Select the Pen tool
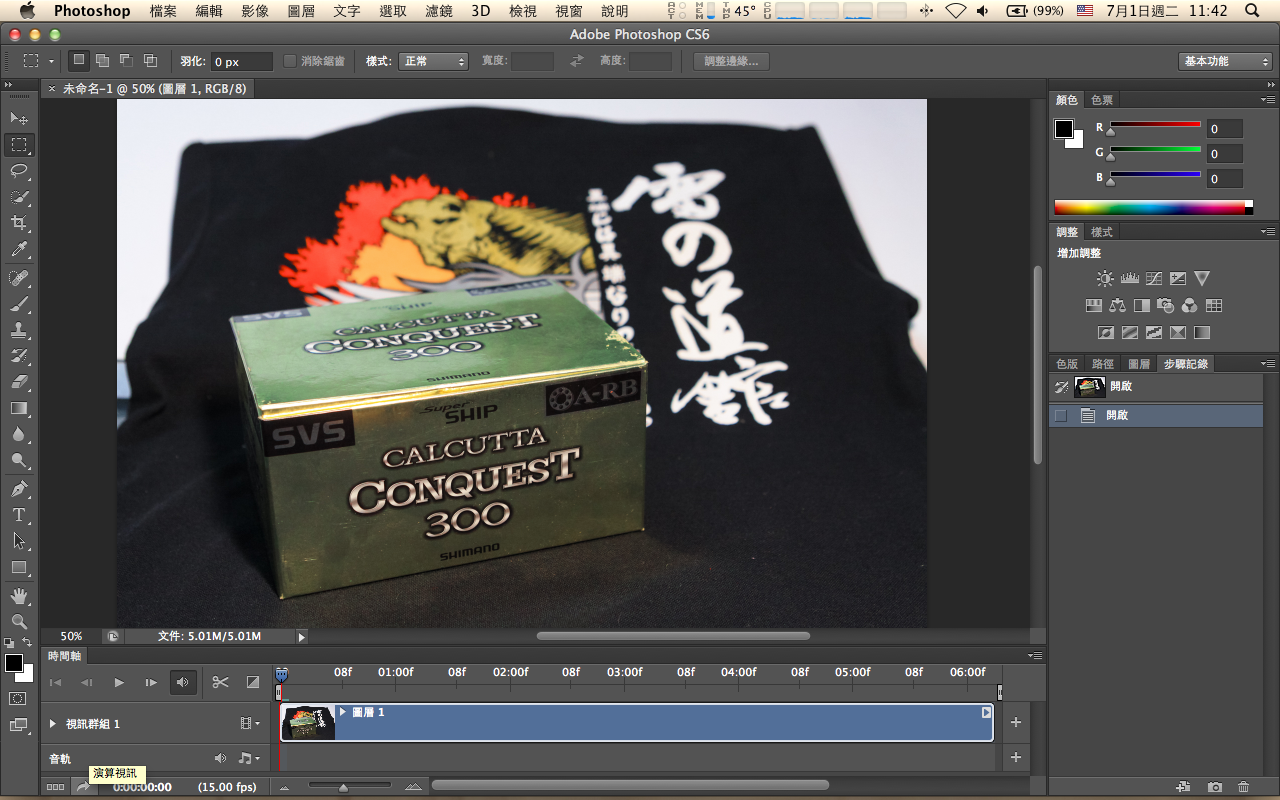 (19, 489)
